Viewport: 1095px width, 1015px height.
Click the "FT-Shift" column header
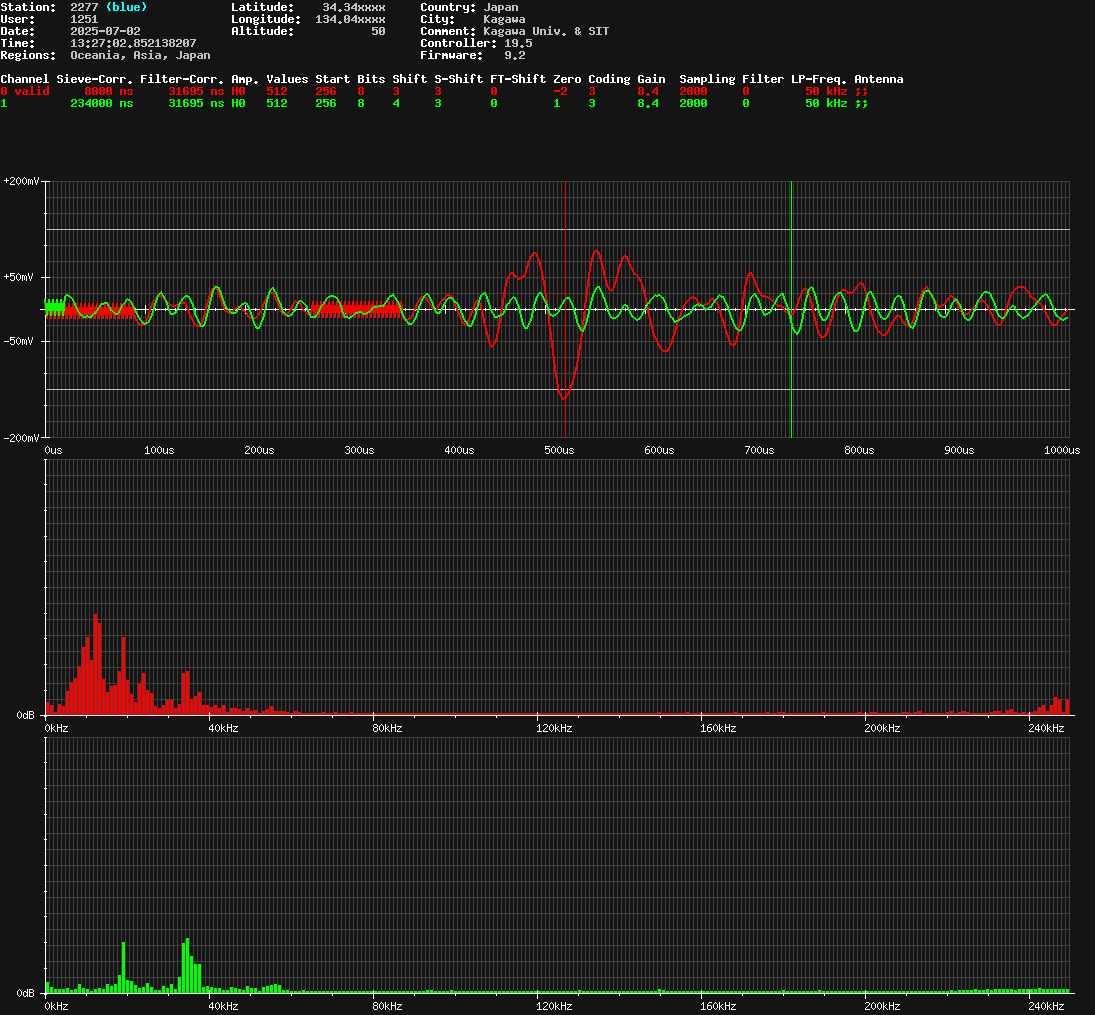pos(517,79)
